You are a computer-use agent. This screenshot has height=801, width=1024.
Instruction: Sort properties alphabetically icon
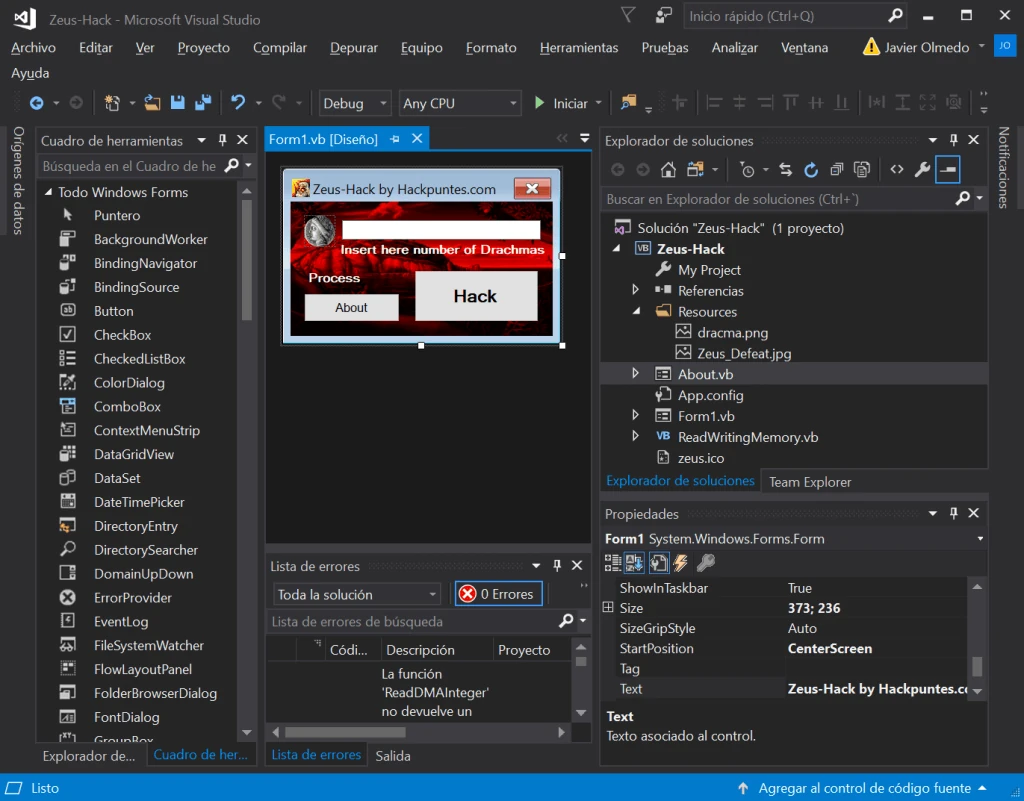(633, 563)
